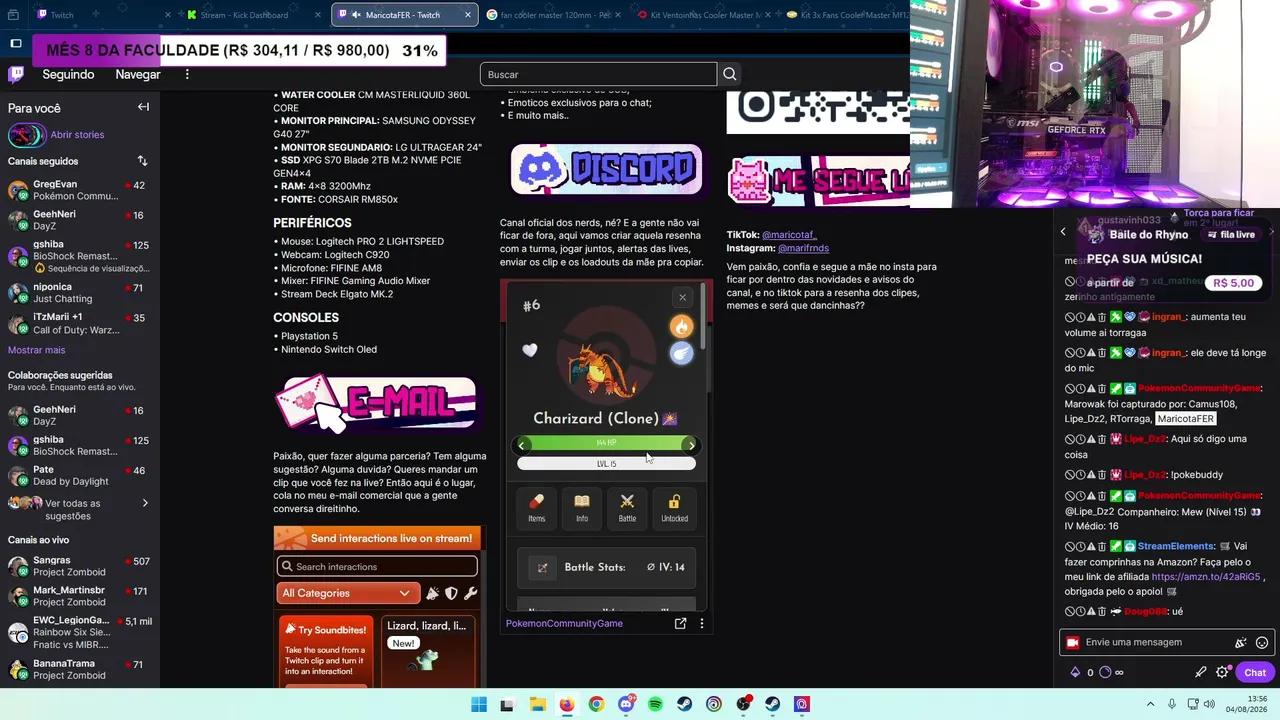Screen dimensions: 1280x720
Task: Show hidden system tray icons
Action: [1150, 704]
